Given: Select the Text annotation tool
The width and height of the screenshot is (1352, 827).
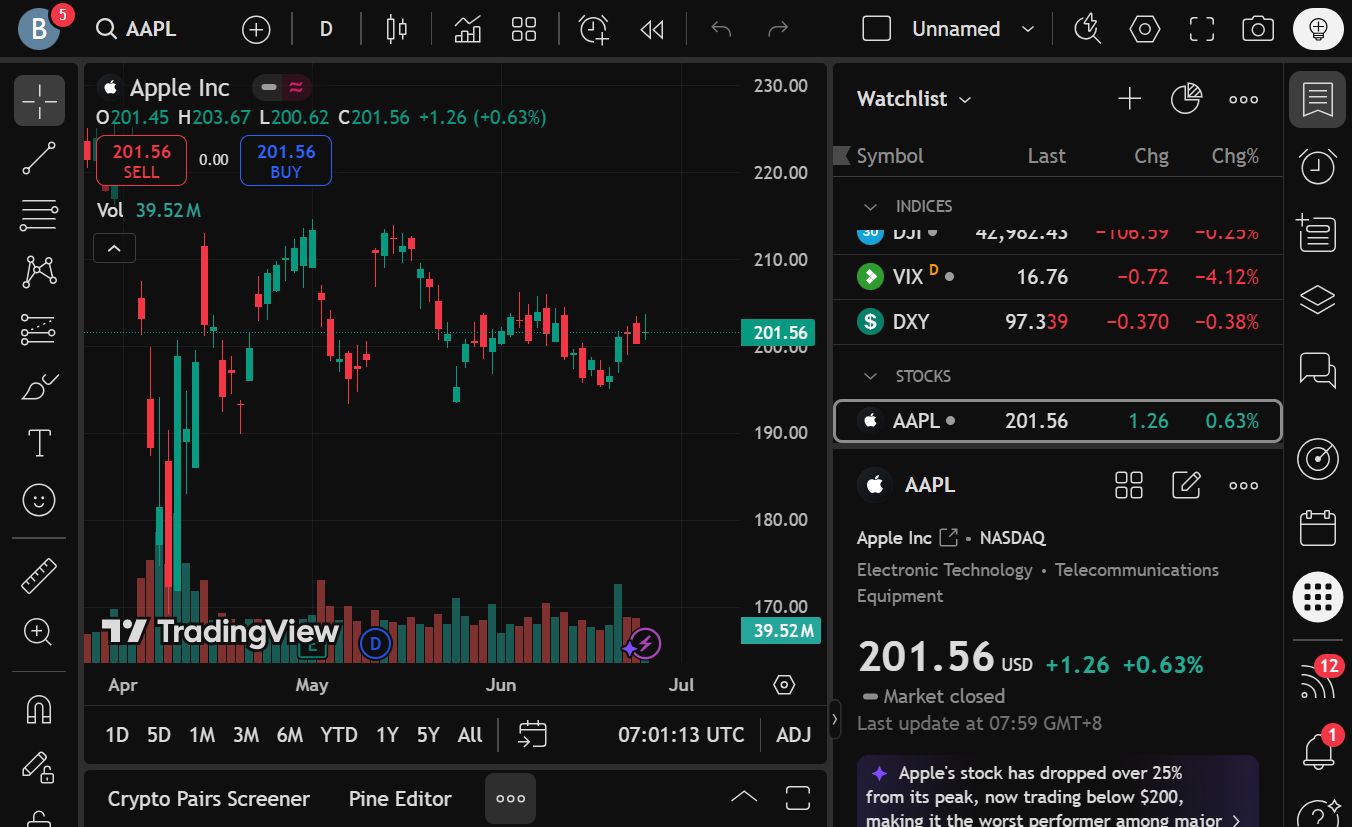Looking at the screenshot, I should click(39, 443).
